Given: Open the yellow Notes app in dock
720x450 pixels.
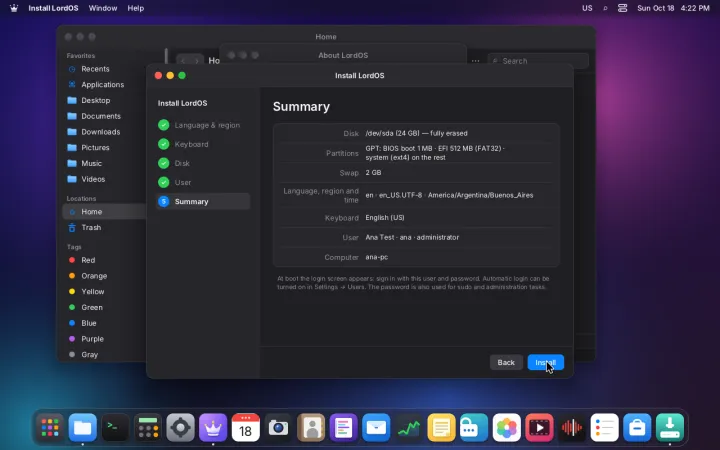Looking at the screenshot, I should click(441, 428).
